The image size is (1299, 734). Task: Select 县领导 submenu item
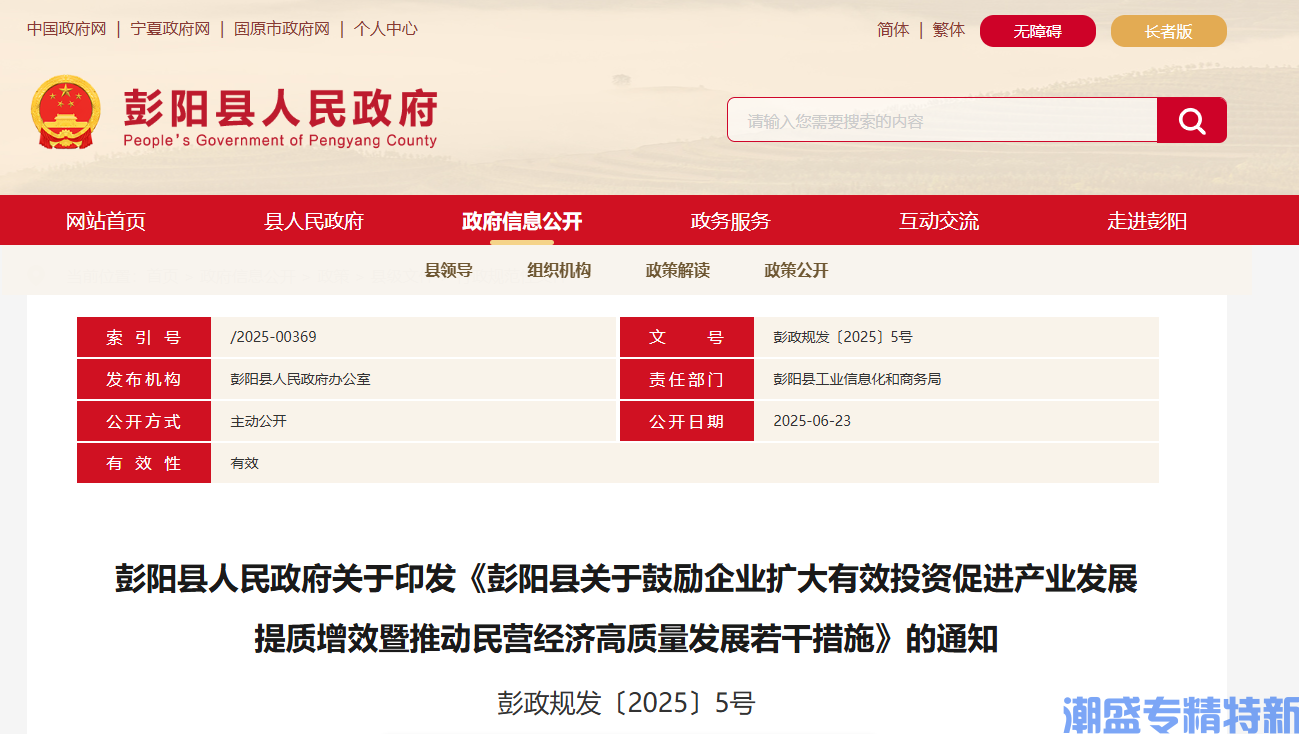tap(449, 270)
